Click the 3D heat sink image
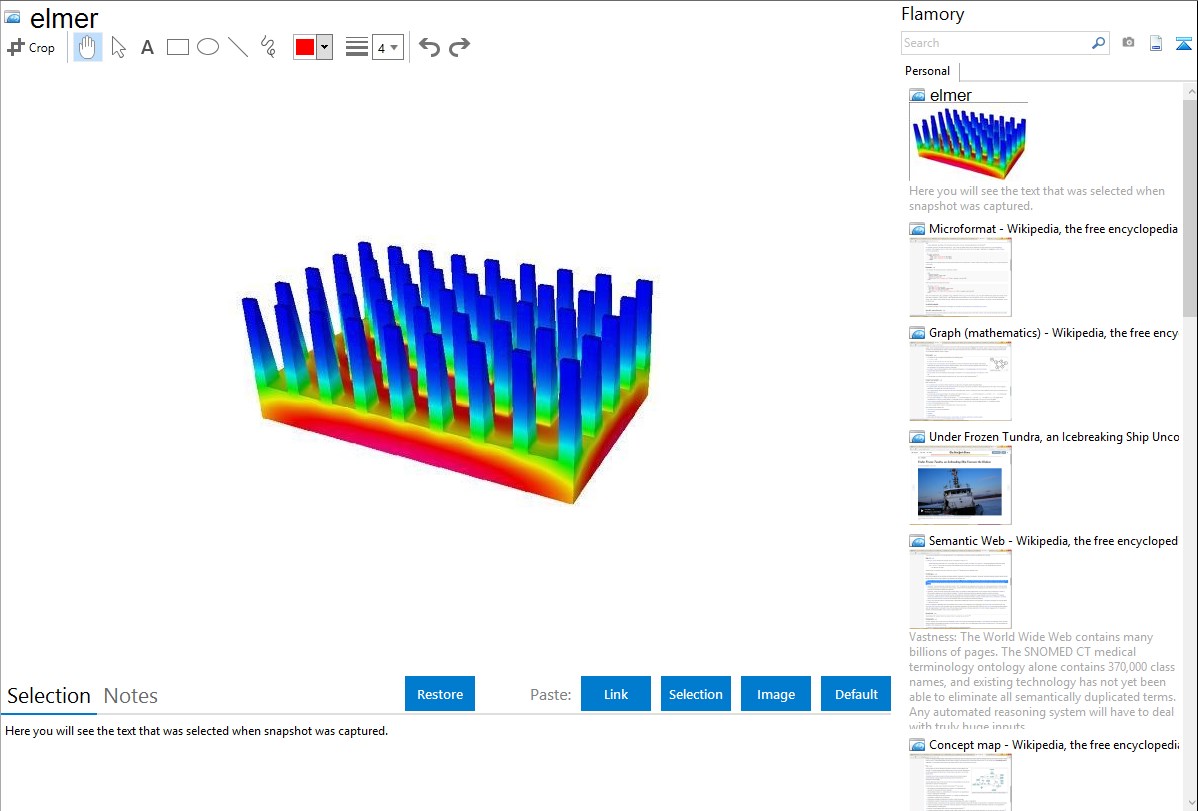Image resolution: width=1198 pixels, height=811 pixels. (x=448, y=372)
